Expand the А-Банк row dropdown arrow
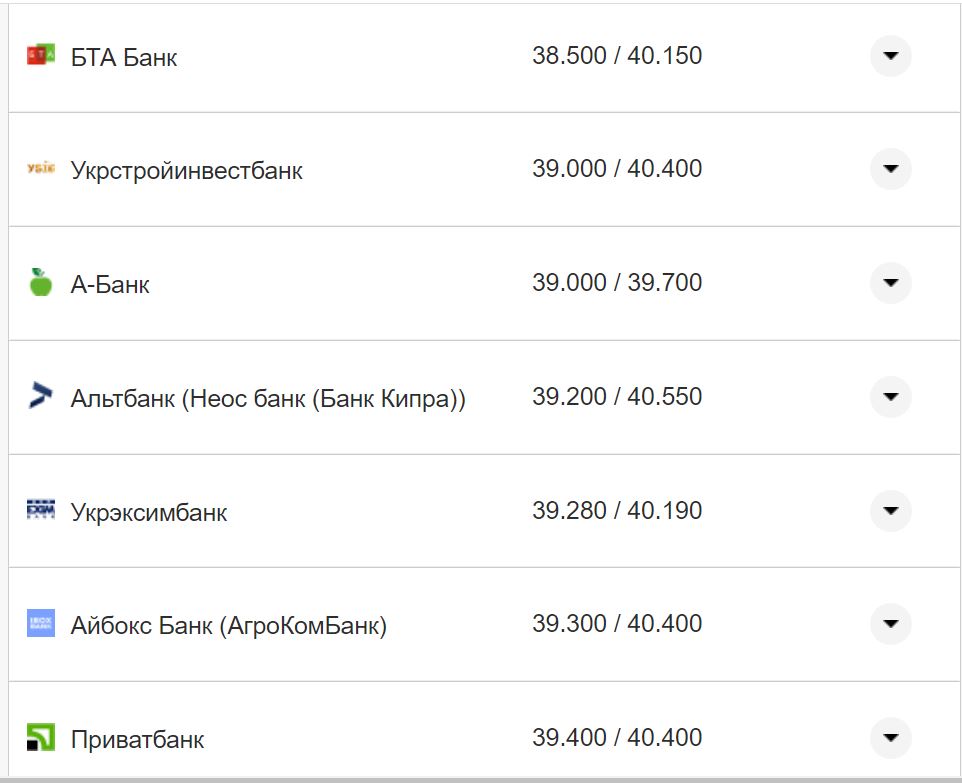Image resolution: width=962 pixels, height=783 pixels. [x=890, y=283]
